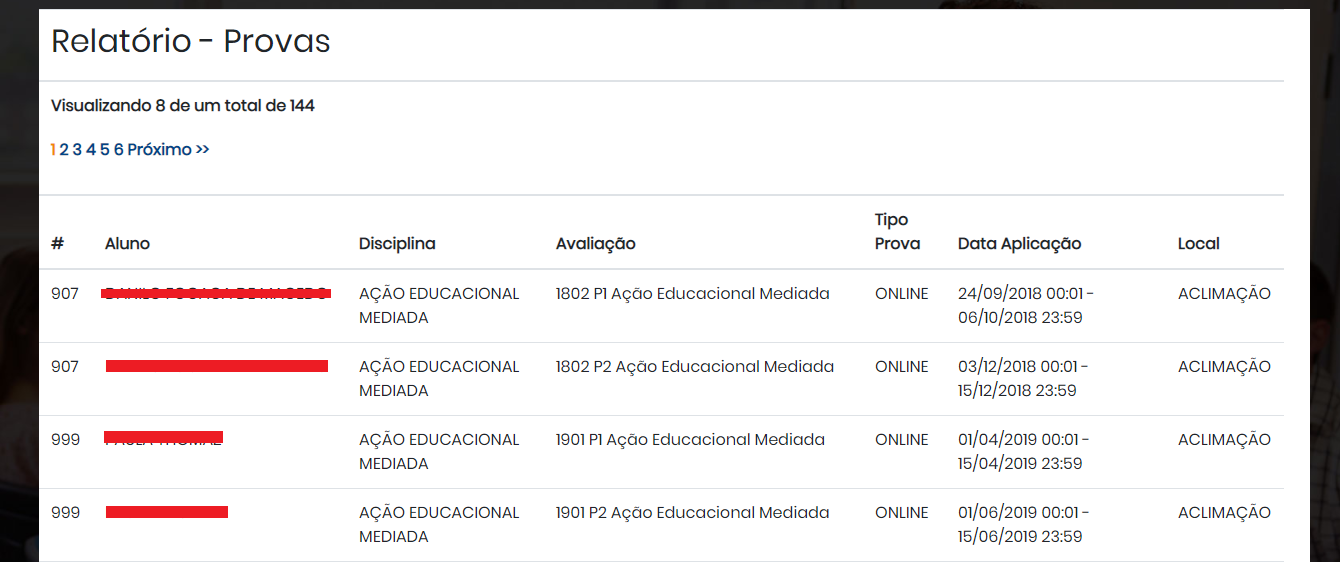Click the Relatório - Provas heading
The height and width of the screenshot is (562, 1340).
[x=191, y=41]
